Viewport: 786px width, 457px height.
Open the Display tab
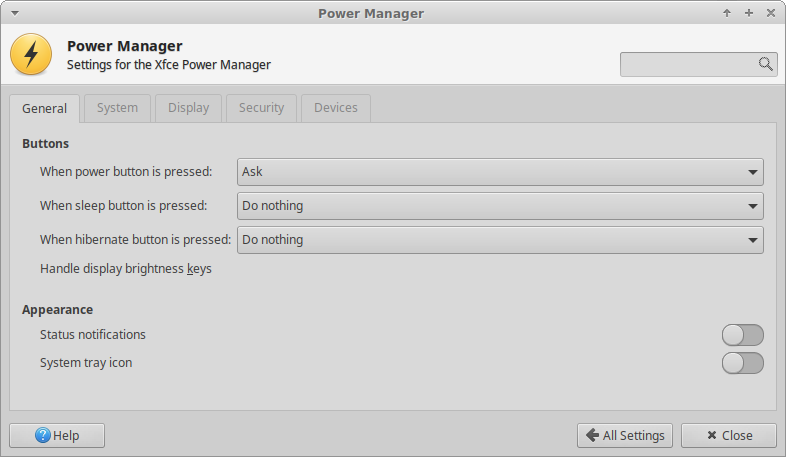coord(188,108)
